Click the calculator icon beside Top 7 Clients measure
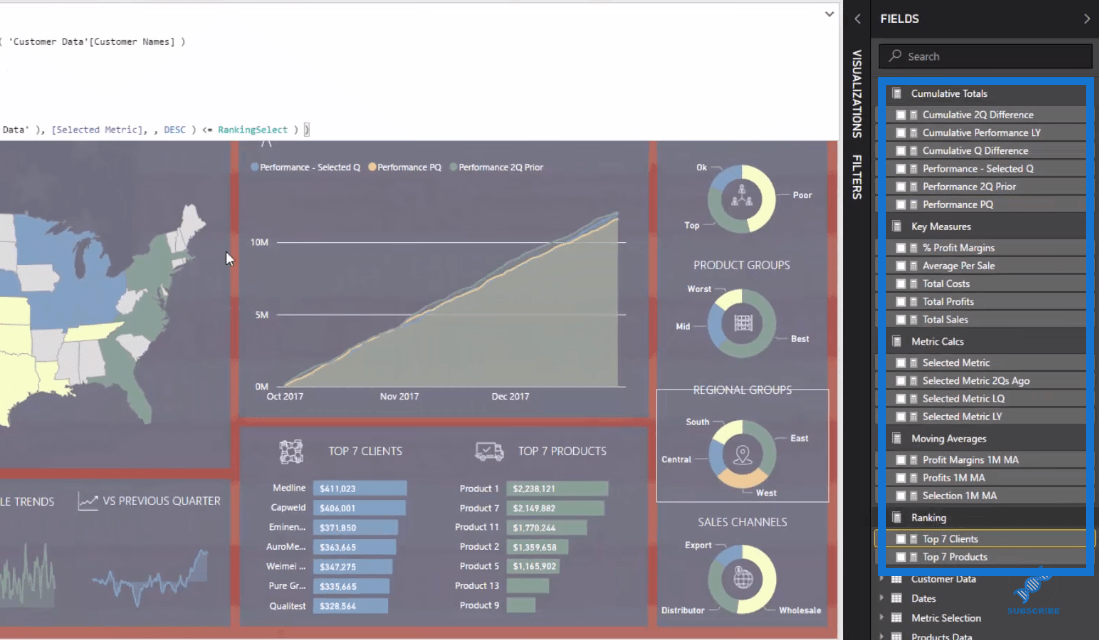This screenshot has width=1099, height=640. tap(914, 539)
